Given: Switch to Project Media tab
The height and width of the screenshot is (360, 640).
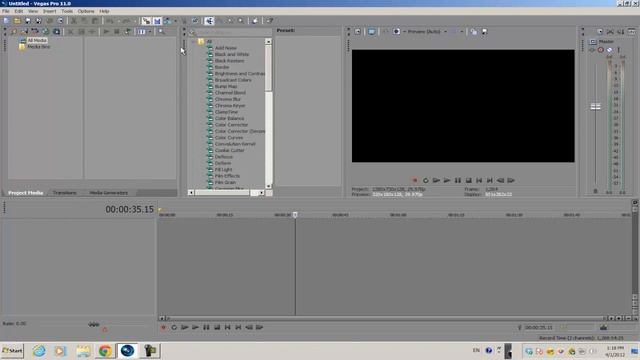Looking at the screenshot, I should point(26,193).
